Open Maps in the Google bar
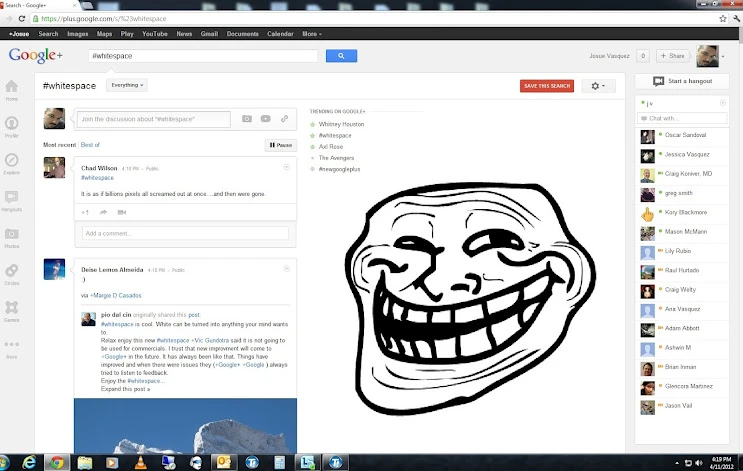Screen dimensions: 743x471 (x=104, y=34)
